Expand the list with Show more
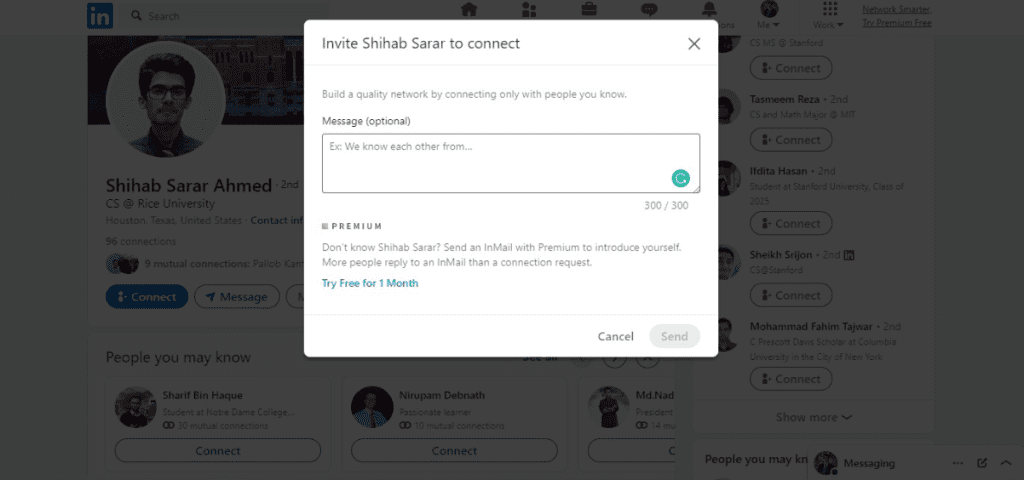 click(814, 417)
